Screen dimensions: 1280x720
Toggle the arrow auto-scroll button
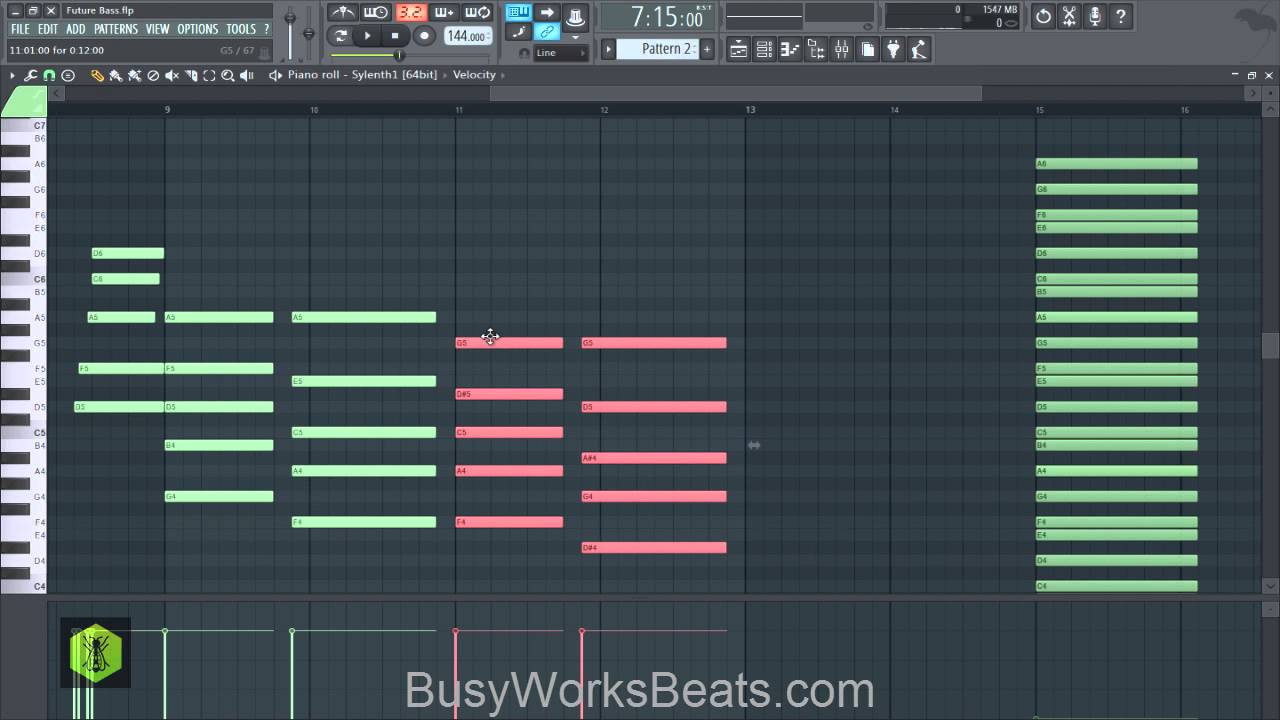click(x=547, y=12)
